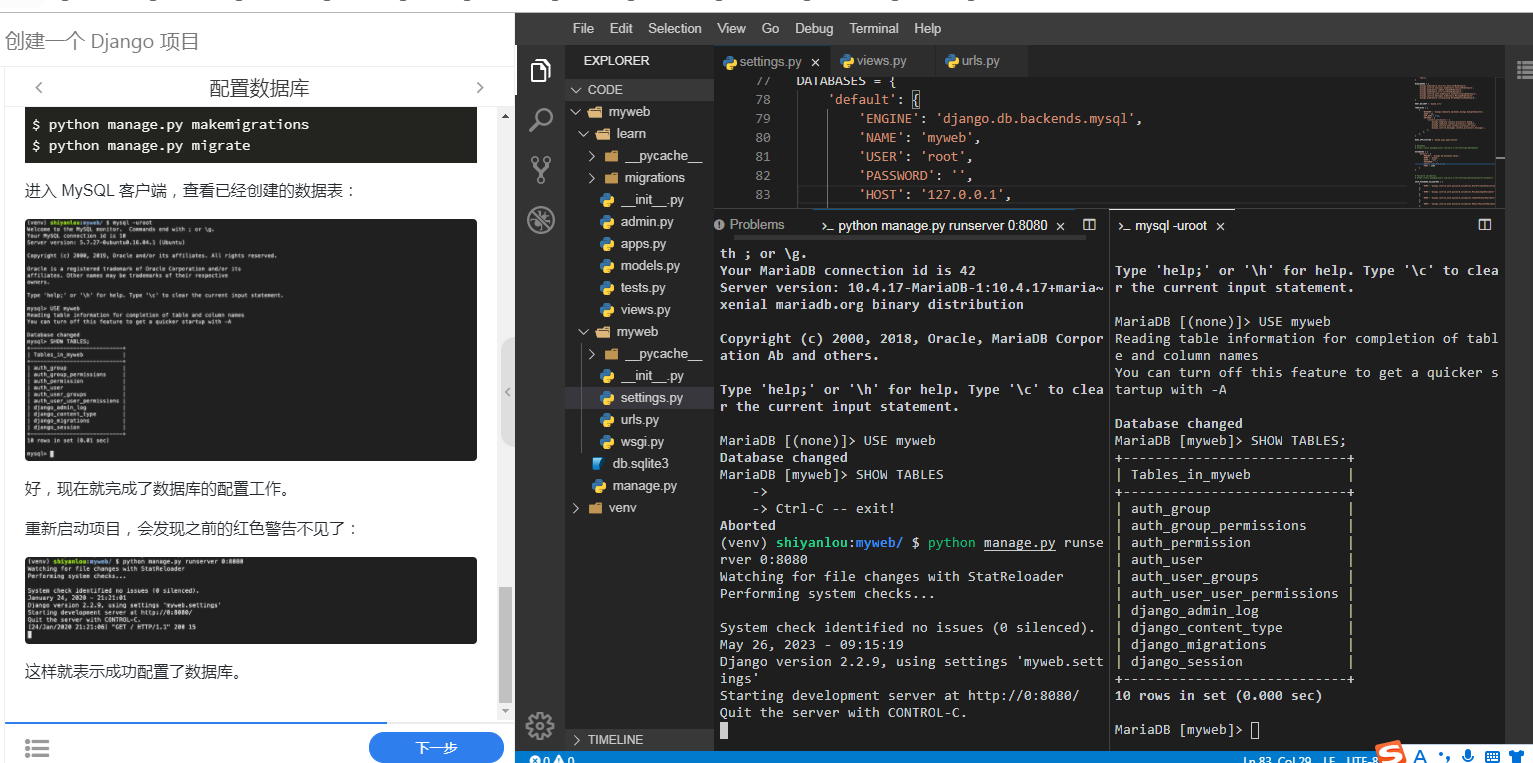Close the runserver terminal tab
1533x763 pixels.
coord(1060,226)
